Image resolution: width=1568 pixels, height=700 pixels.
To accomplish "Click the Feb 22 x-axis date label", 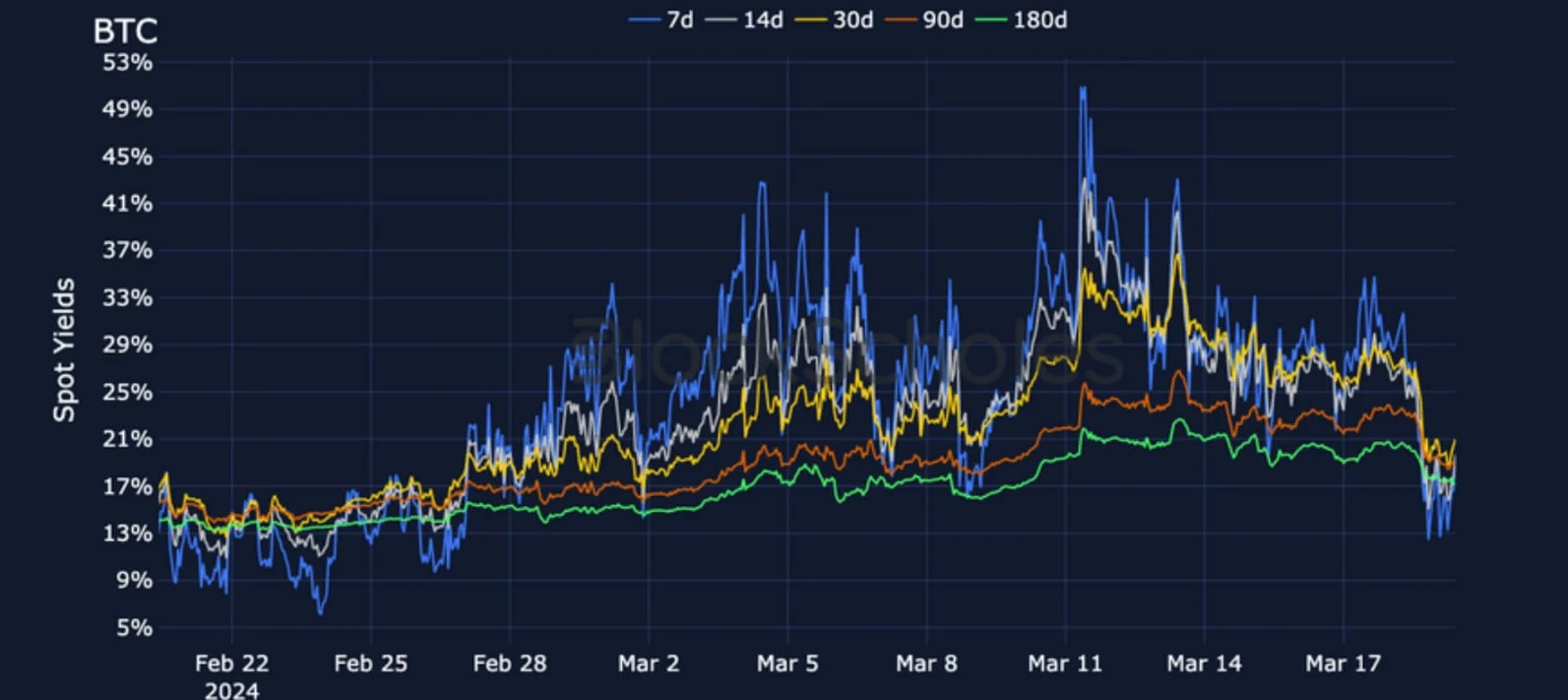I will pyautogui.click(x=232, y=664).
